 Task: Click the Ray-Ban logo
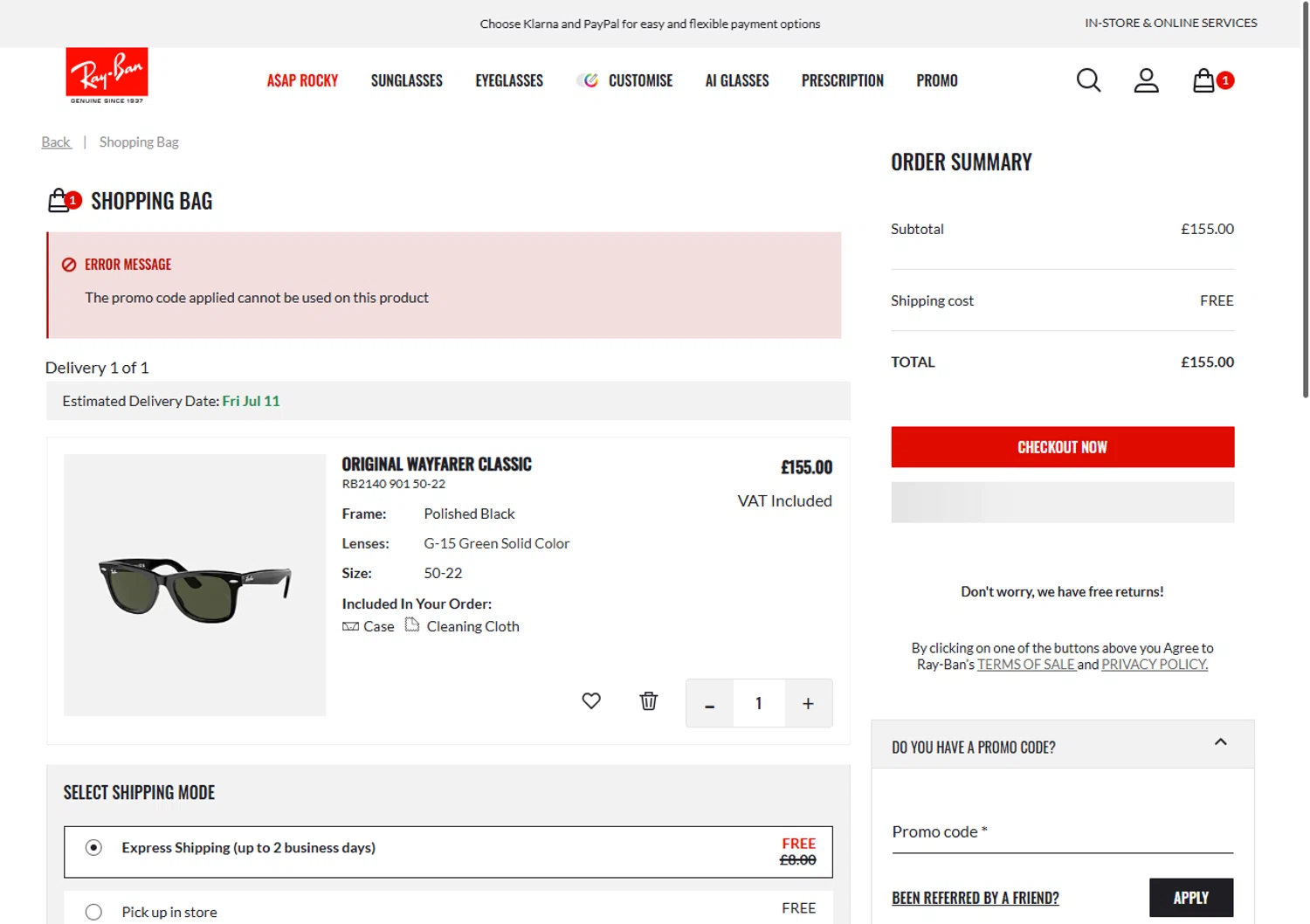coord(107,76)
